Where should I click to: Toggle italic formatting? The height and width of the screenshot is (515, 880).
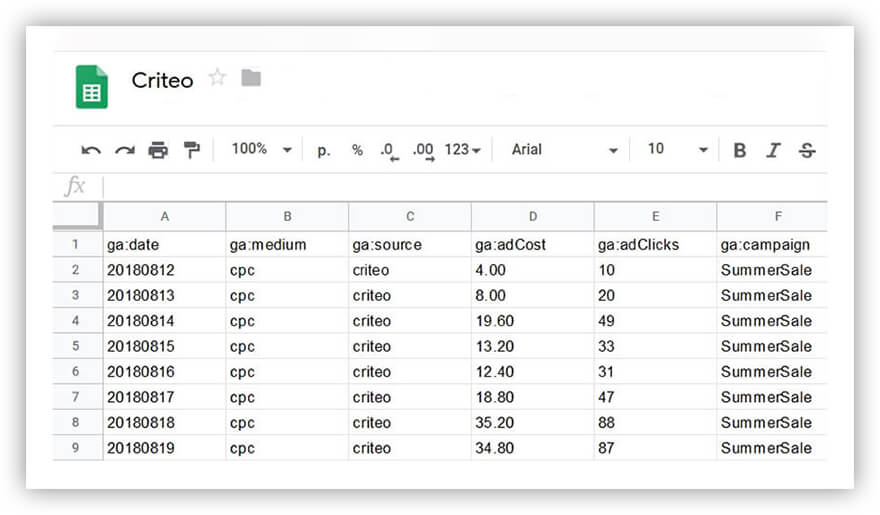point(773,150)
